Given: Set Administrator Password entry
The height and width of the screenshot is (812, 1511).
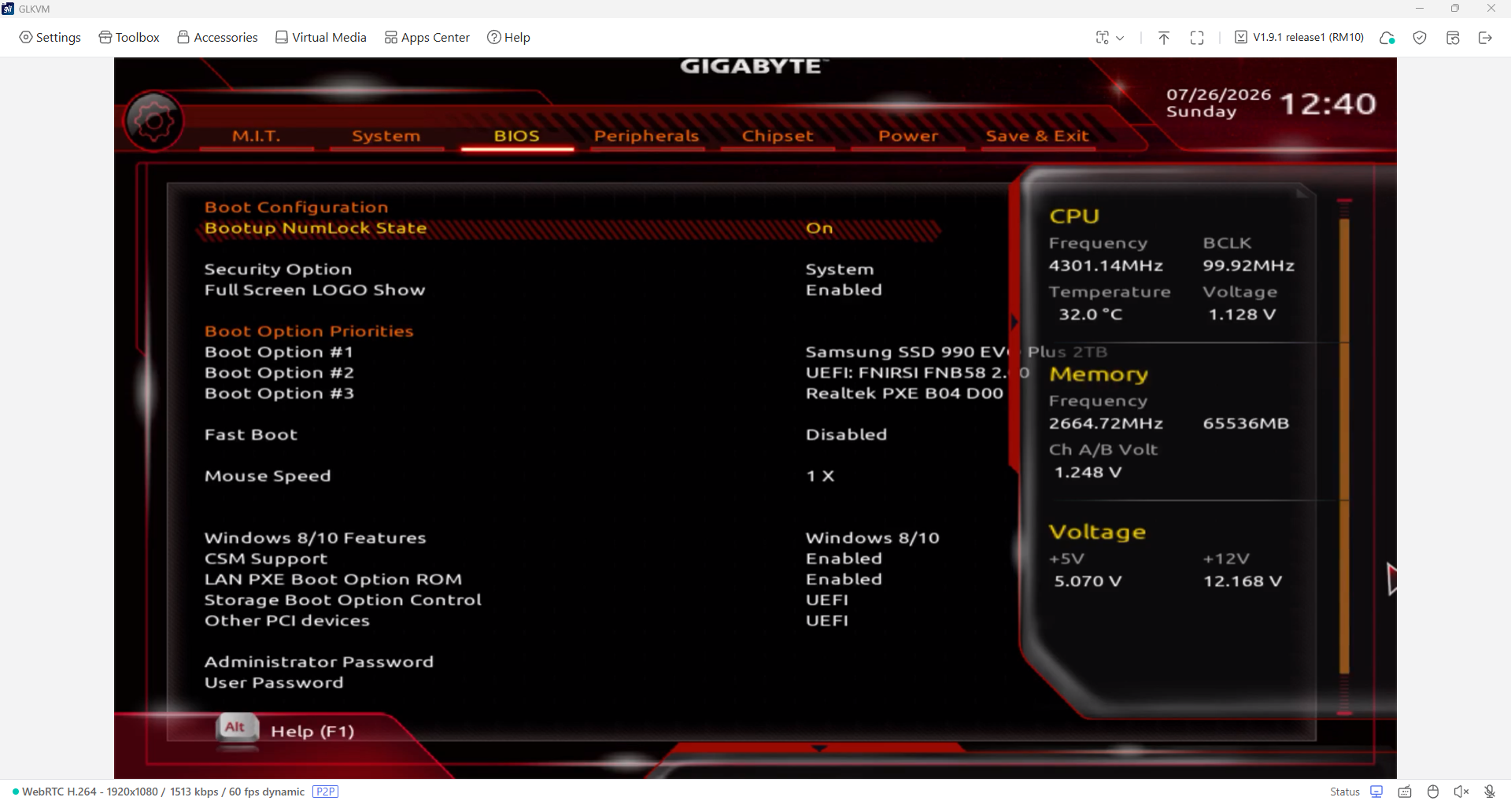Looking at the screenshot, I should click(x=319, y=662).
